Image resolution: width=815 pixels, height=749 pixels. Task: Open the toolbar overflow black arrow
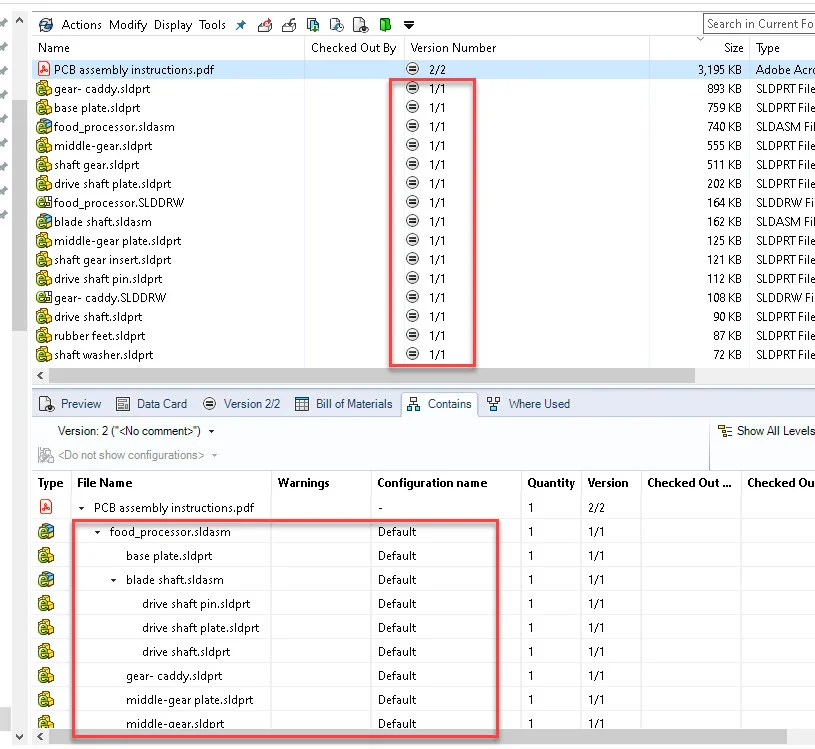tap(409, 24)
